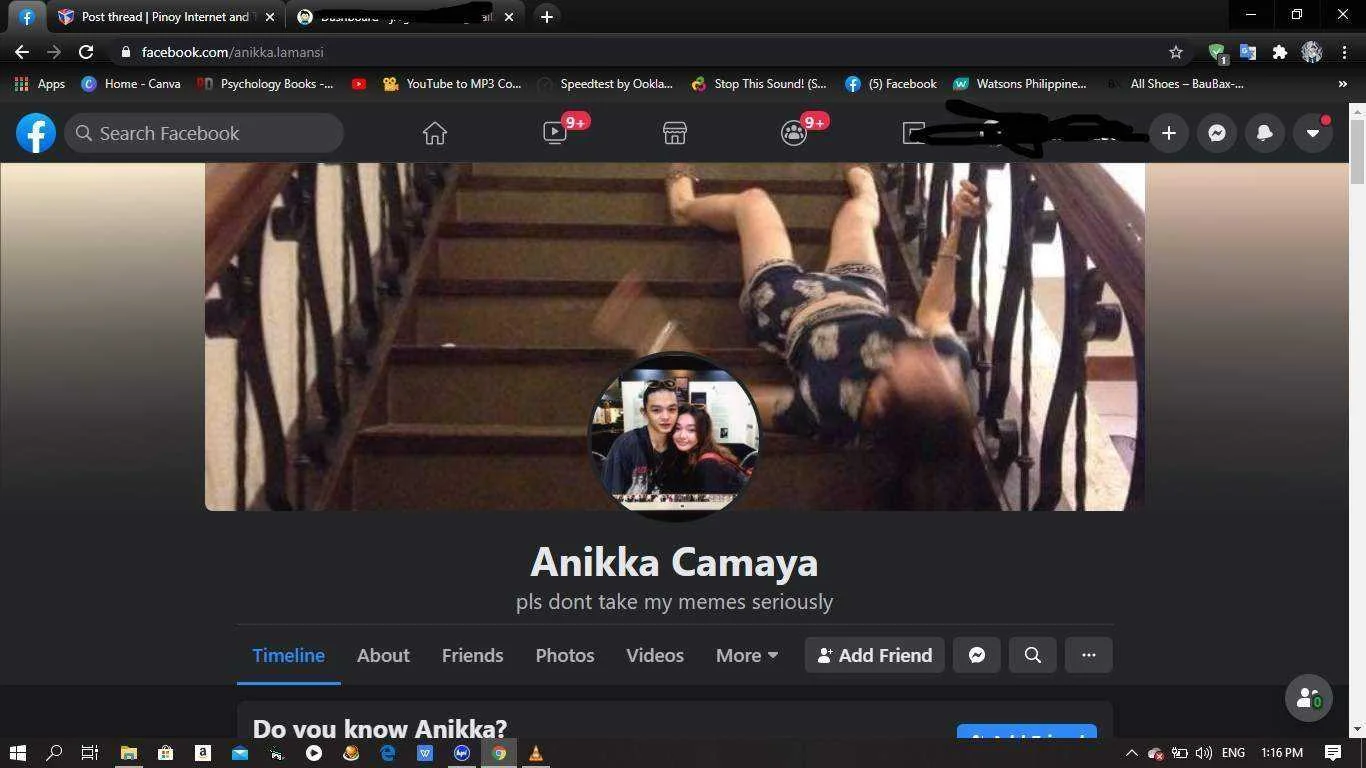Click the Create plus button
Image resolution: width=1366 pixels, height=768 pixels.
pos(1168,133)
